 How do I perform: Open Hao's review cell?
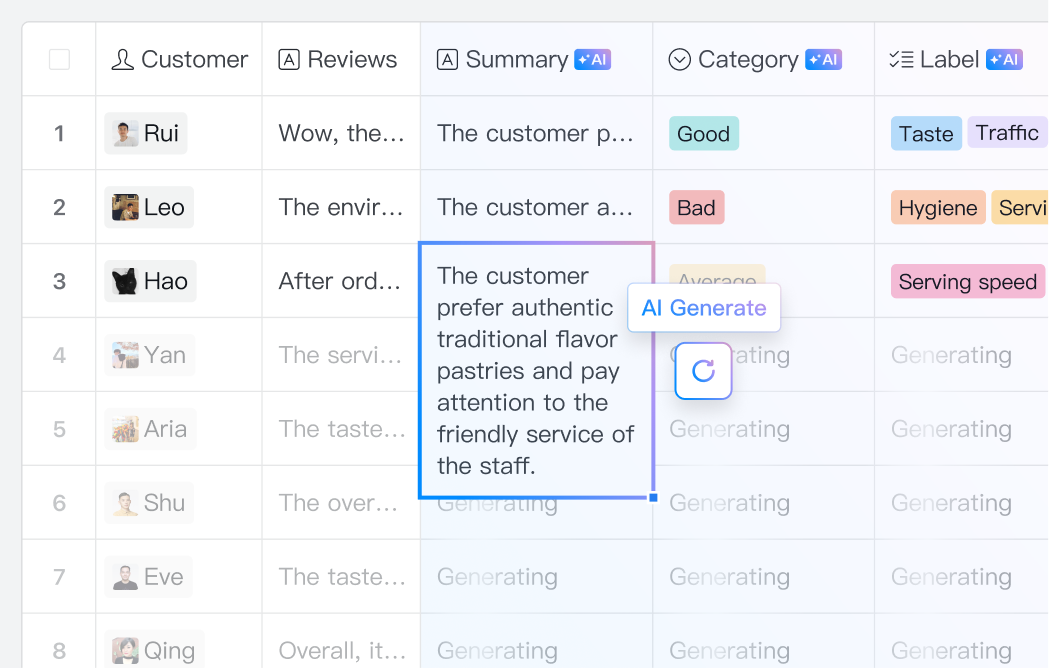point(340,282)
